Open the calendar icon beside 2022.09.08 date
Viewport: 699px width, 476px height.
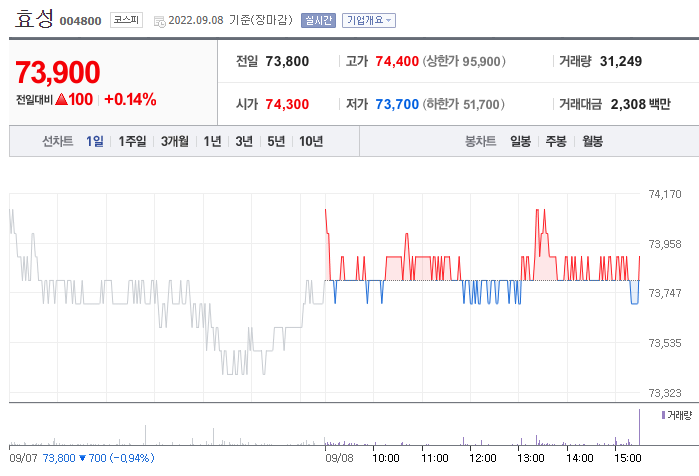coord(160,21)
